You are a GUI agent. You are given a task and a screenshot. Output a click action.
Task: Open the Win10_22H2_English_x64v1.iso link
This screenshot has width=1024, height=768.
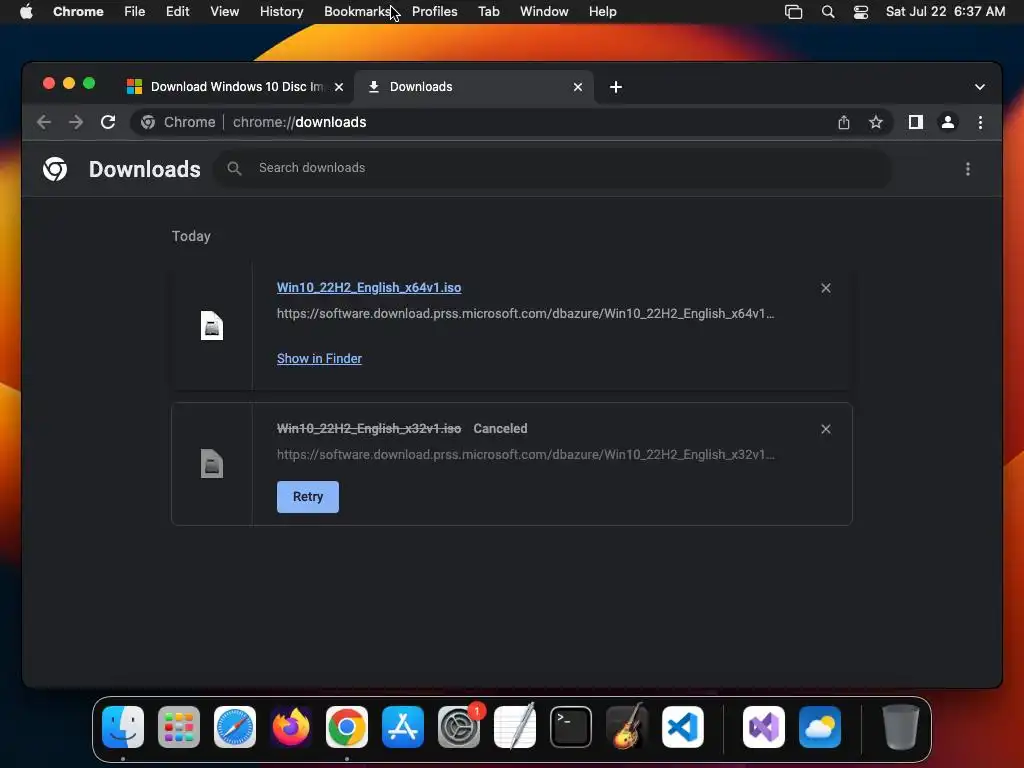pyautogui.click(x=369, y=287)
